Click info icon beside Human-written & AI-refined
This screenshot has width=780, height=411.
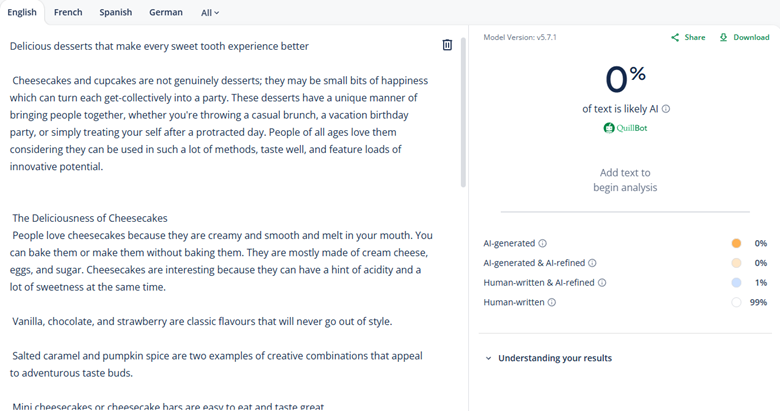point(602,283)
